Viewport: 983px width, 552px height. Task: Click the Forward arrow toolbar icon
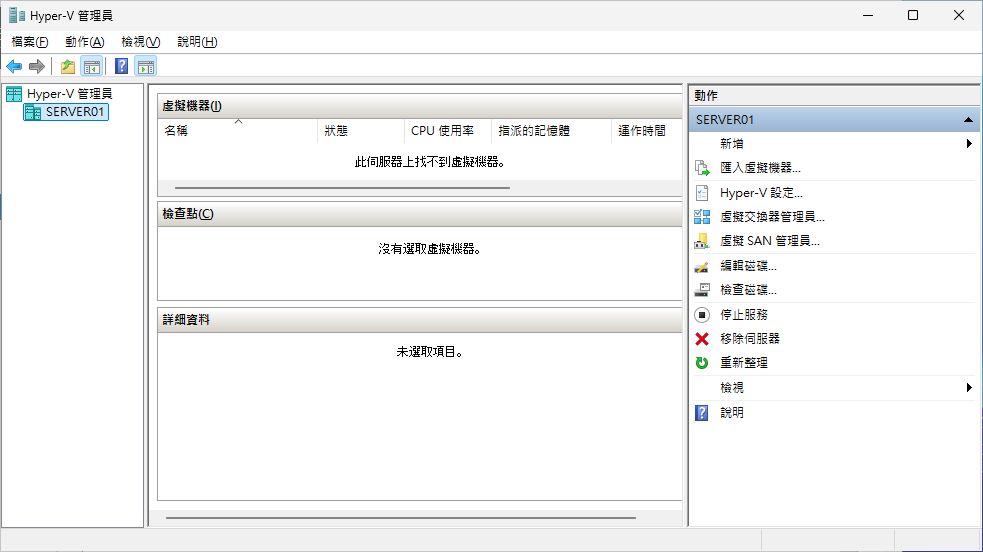pos(37,66)
